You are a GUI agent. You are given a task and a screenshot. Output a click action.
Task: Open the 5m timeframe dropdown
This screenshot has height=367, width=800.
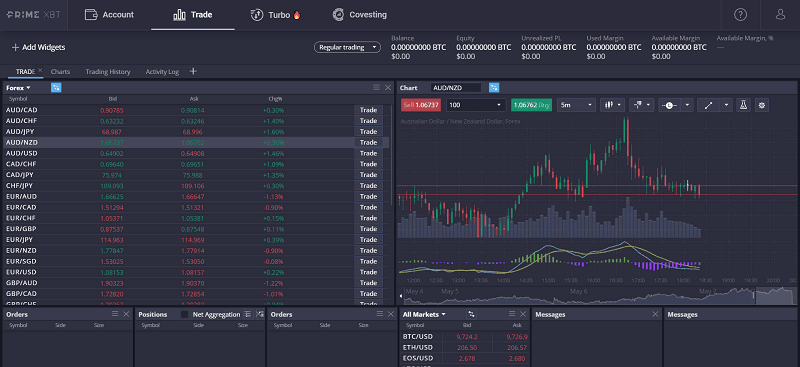[577, 105]
